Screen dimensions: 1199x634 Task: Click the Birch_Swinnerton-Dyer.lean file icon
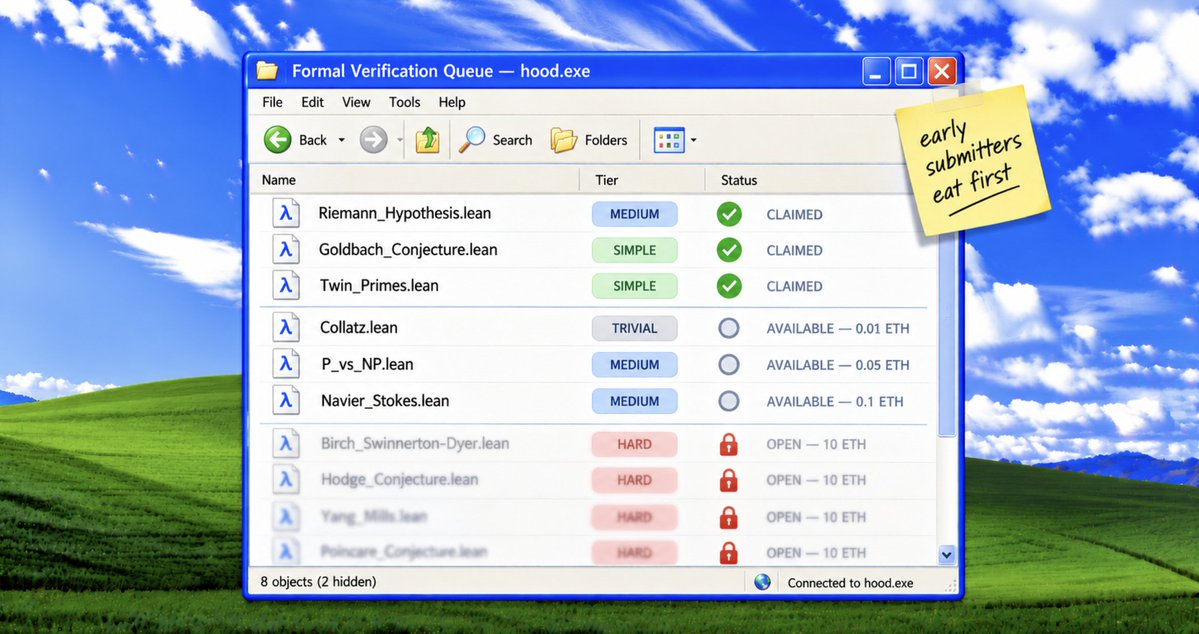[286, 444]
